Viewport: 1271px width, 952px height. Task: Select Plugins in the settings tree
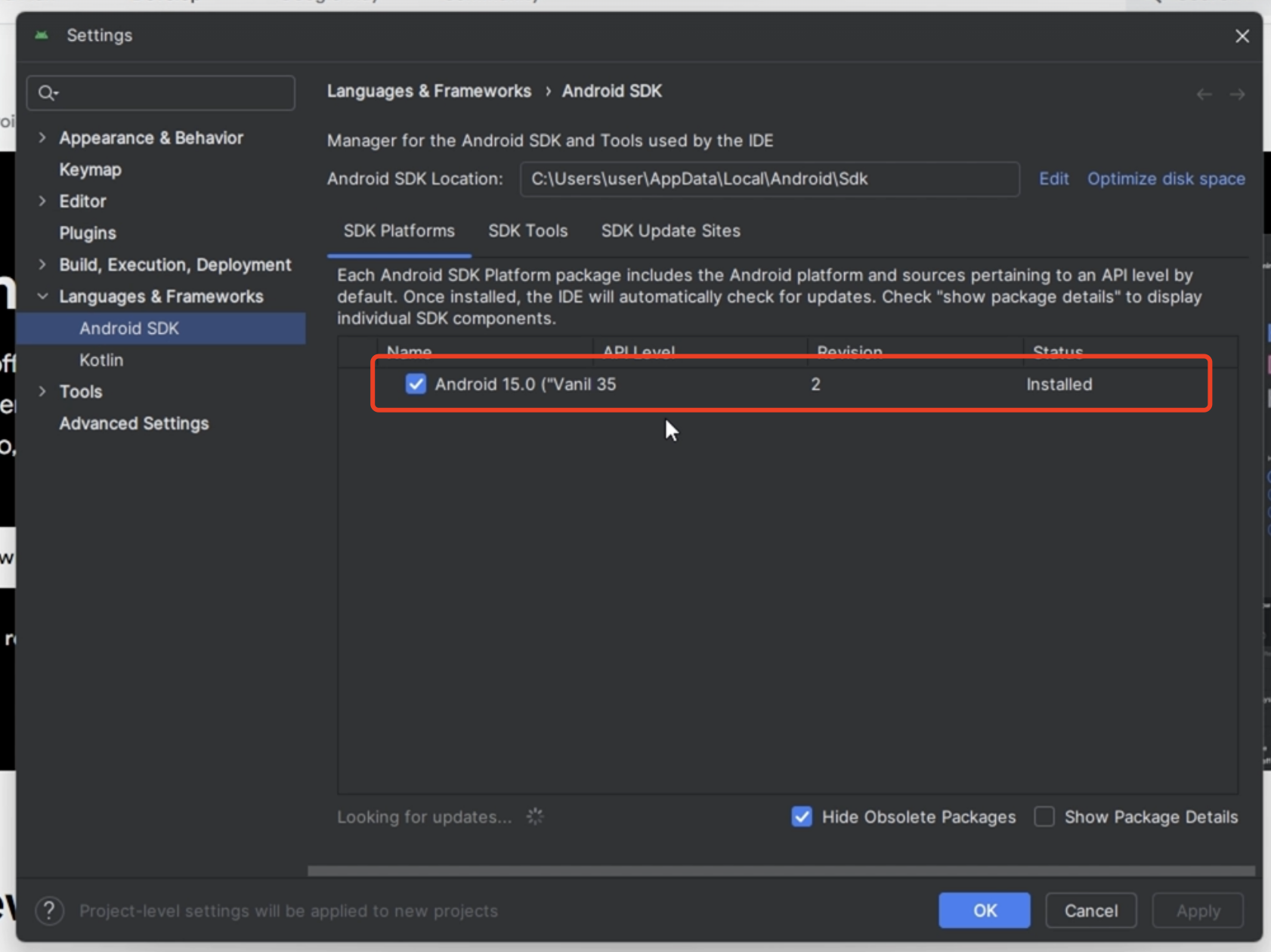point(88,233)
